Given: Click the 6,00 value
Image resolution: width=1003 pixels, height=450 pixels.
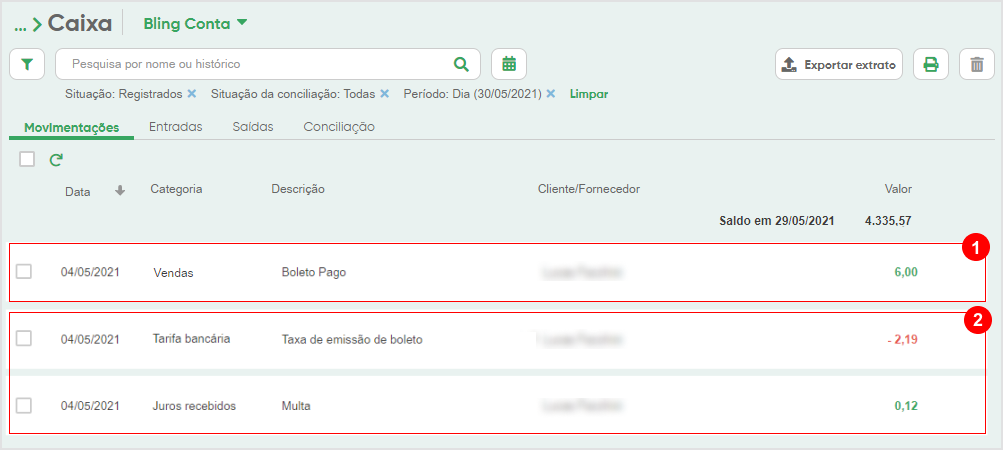Looking at the screenshot, I should (x=906, y=272).
